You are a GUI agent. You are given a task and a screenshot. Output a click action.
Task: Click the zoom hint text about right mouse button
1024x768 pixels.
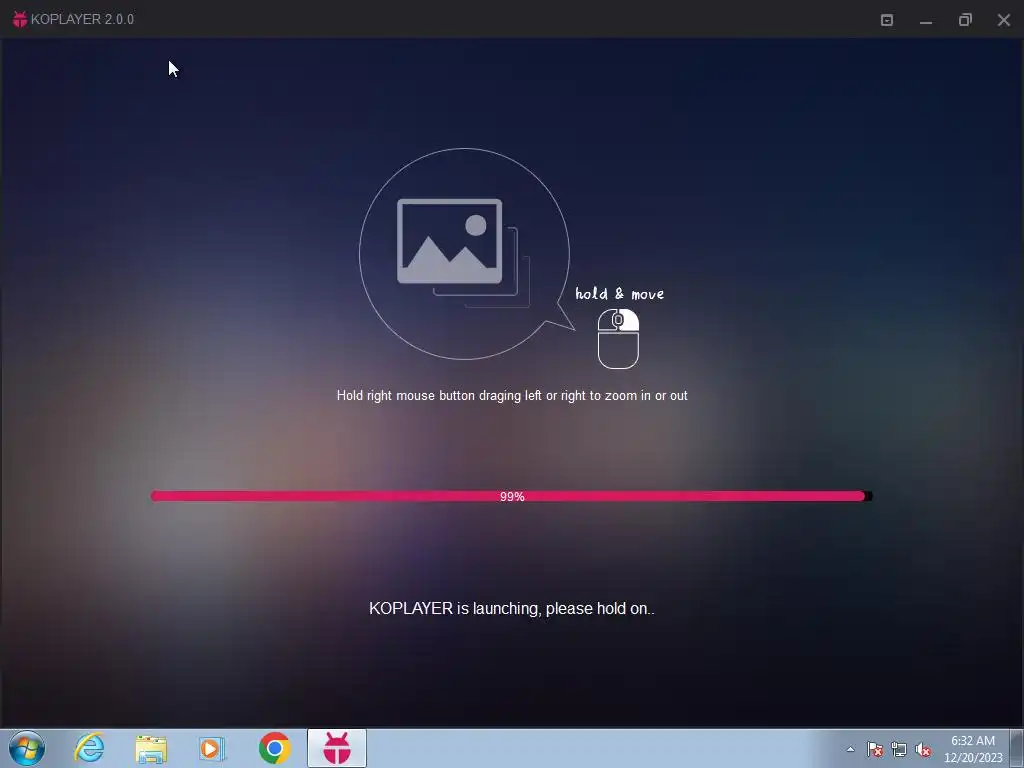click(512, 396)
